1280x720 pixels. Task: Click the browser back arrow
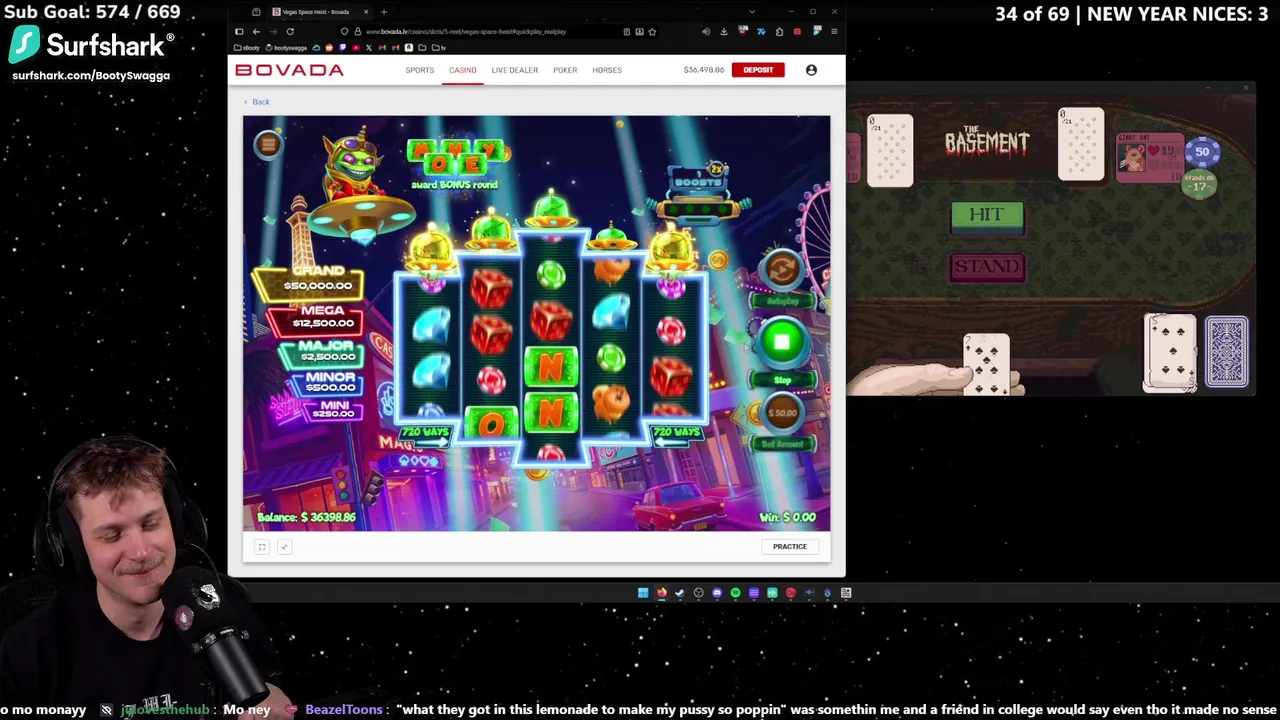tap(256, 31)
